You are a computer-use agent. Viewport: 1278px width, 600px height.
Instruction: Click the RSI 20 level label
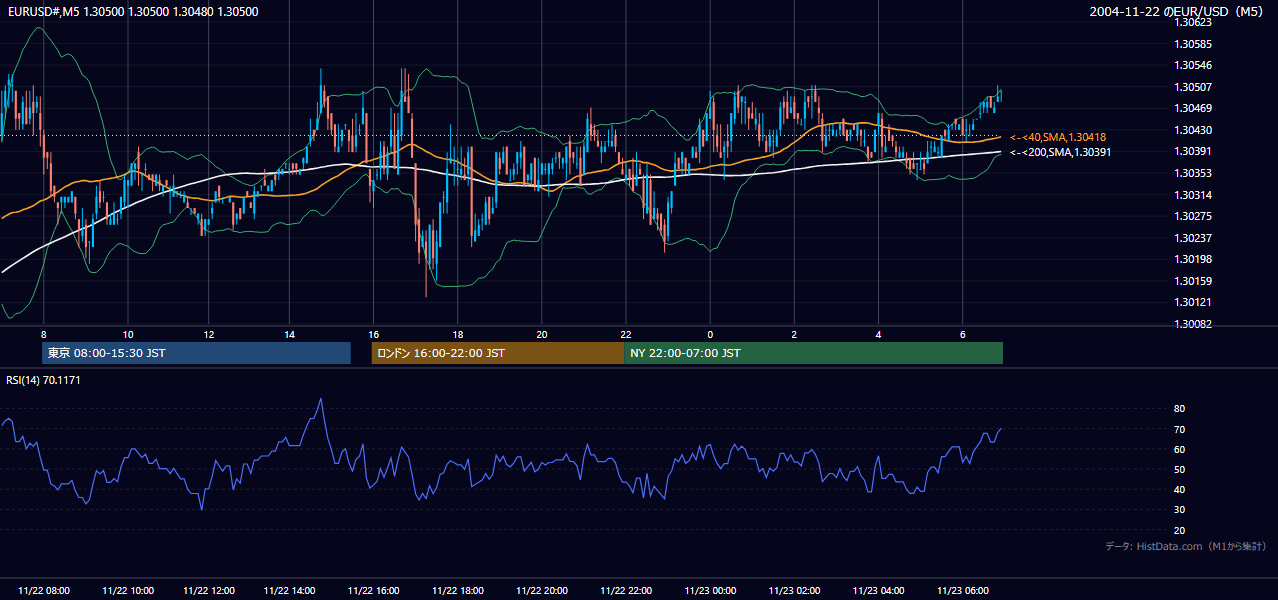(1179, 530)
